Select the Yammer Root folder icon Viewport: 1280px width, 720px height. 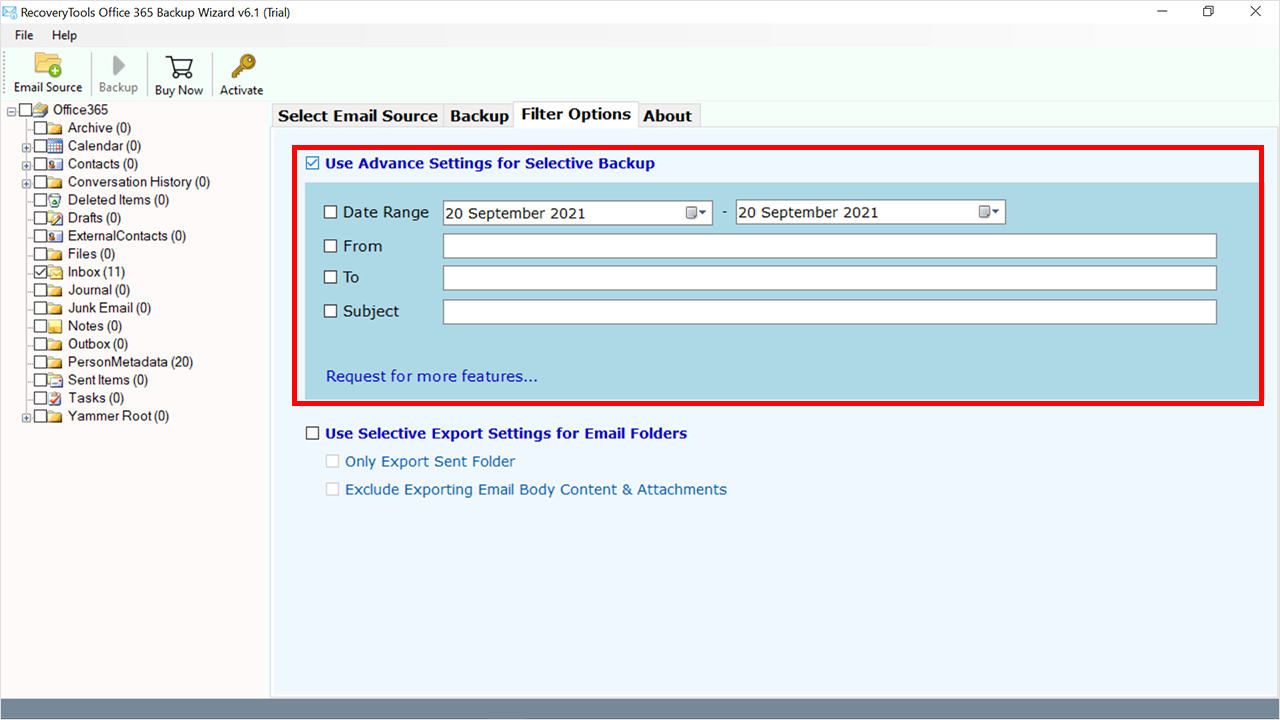(x=56, y=416)
